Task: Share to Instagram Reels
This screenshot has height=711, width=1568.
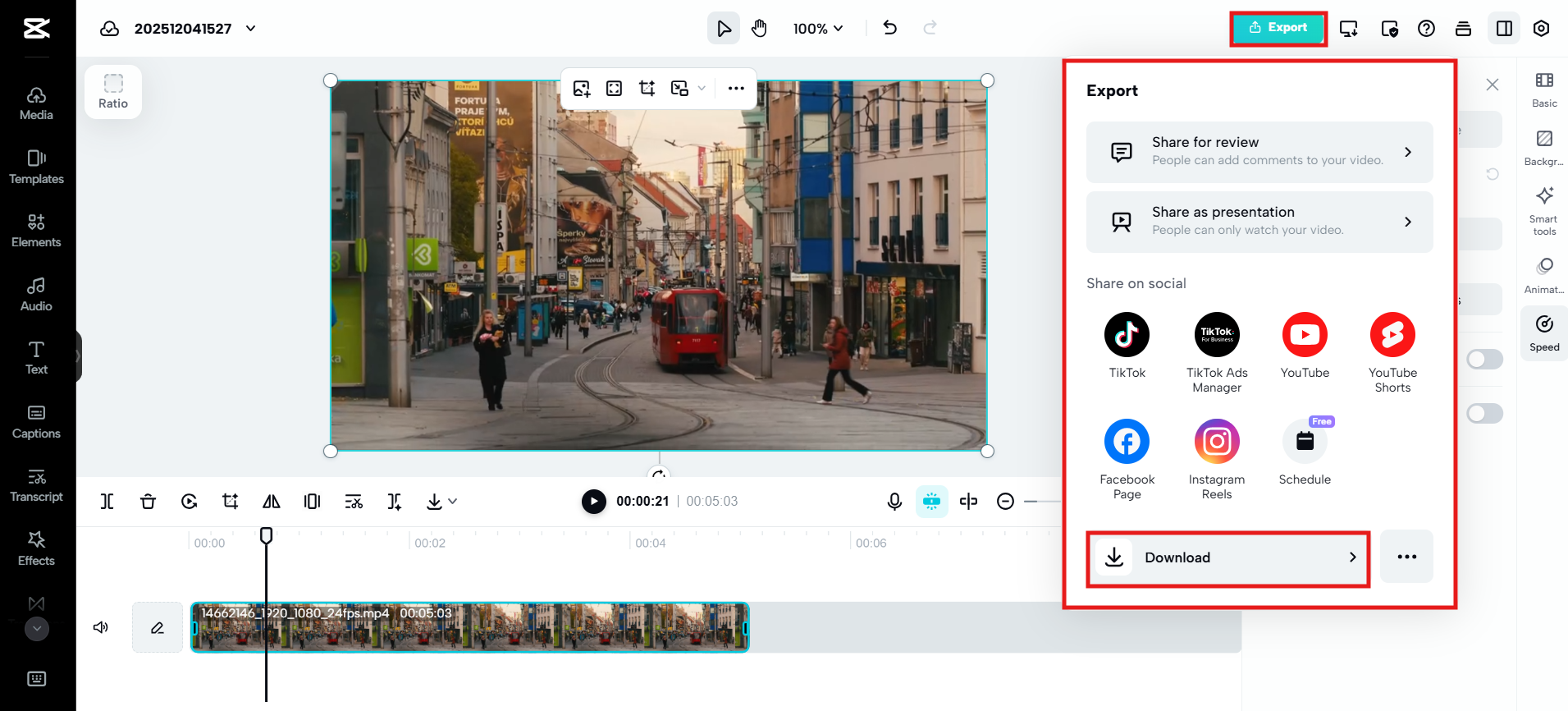Action: pyautogui.click(x=1217, y=460)
